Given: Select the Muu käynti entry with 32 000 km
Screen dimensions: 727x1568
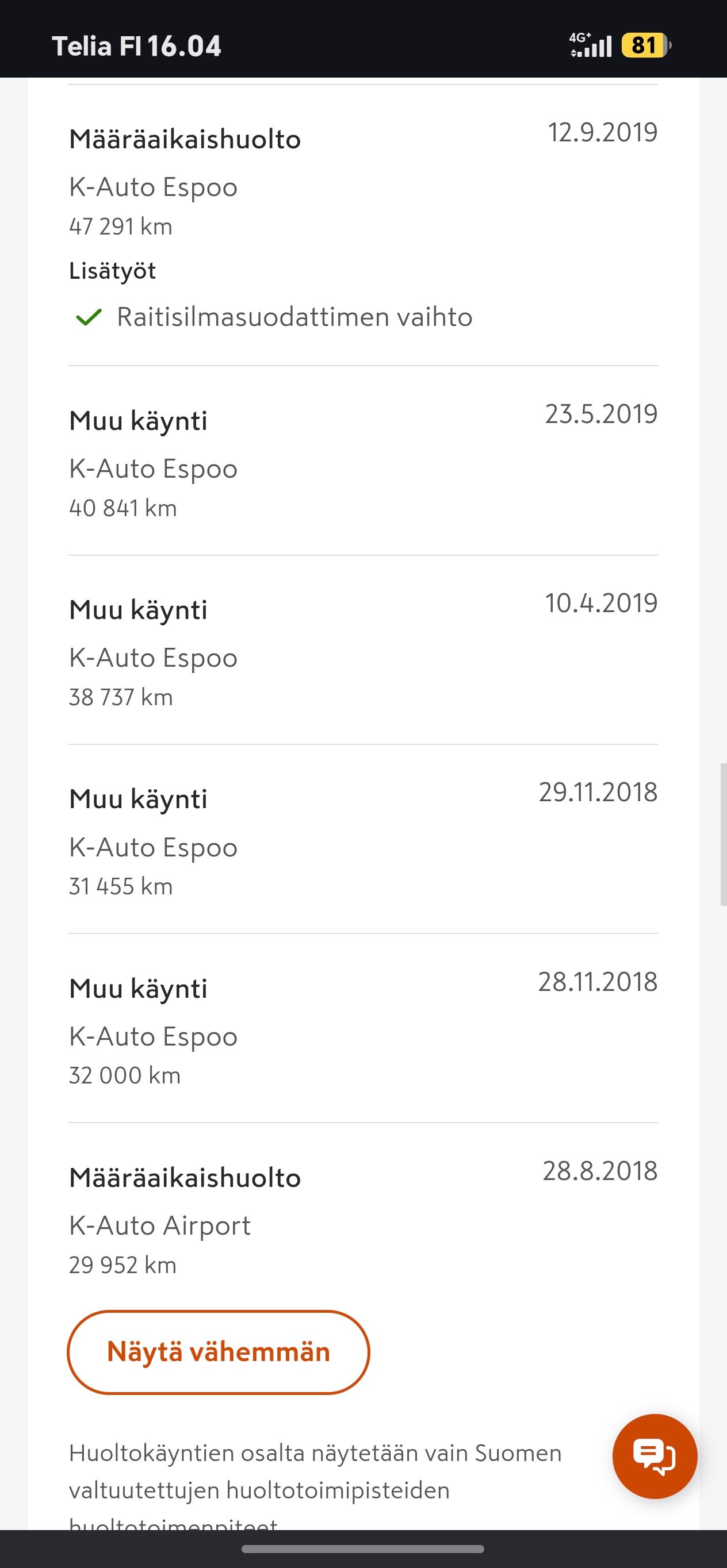Looking at the screenshot, I should pyautogui.click(x=363, y=1029).
